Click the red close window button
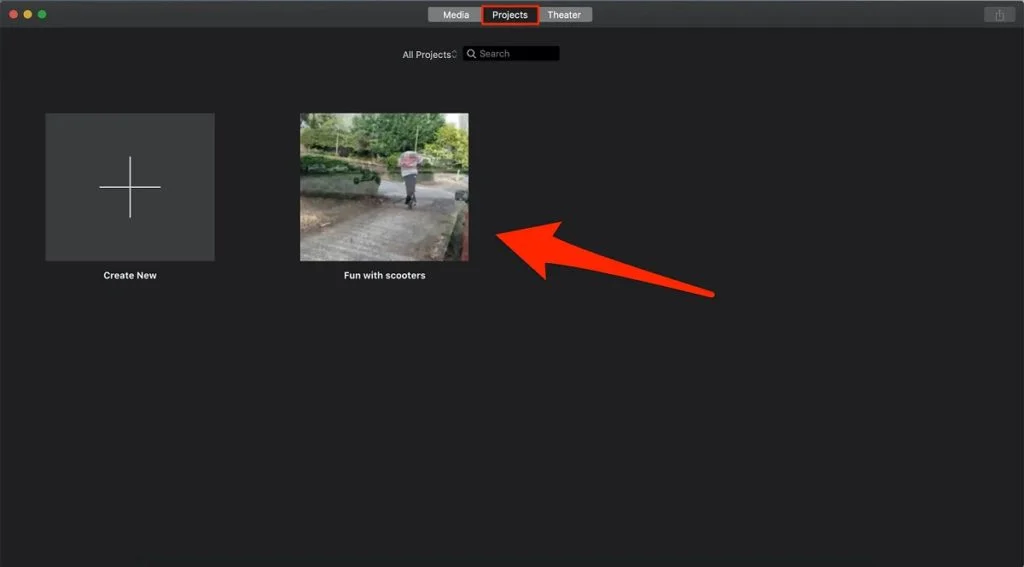Image resolution: width=1024 pixels, height=567 pixels. (14, 15)
